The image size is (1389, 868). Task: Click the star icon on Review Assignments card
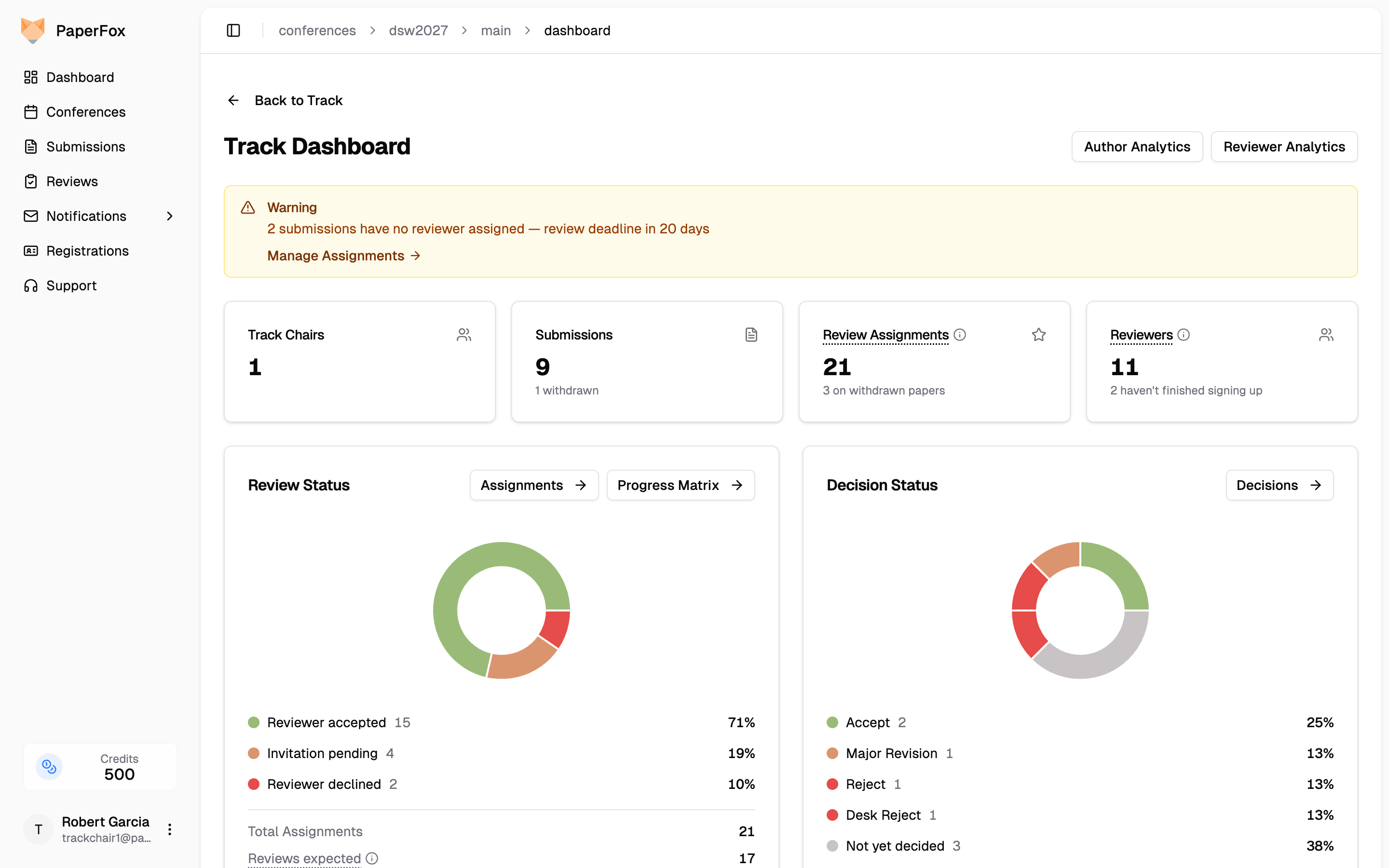coord(1038,335)
